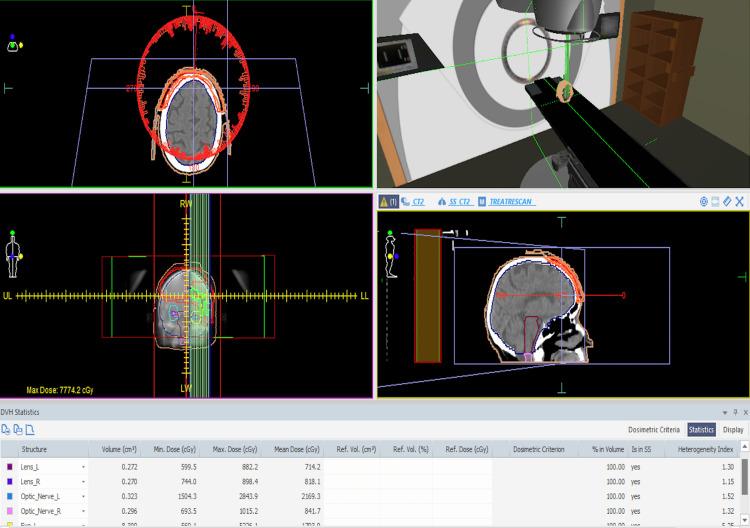
Task: Click the crossed tools icon in sagittal view
Action: [740, 202]
